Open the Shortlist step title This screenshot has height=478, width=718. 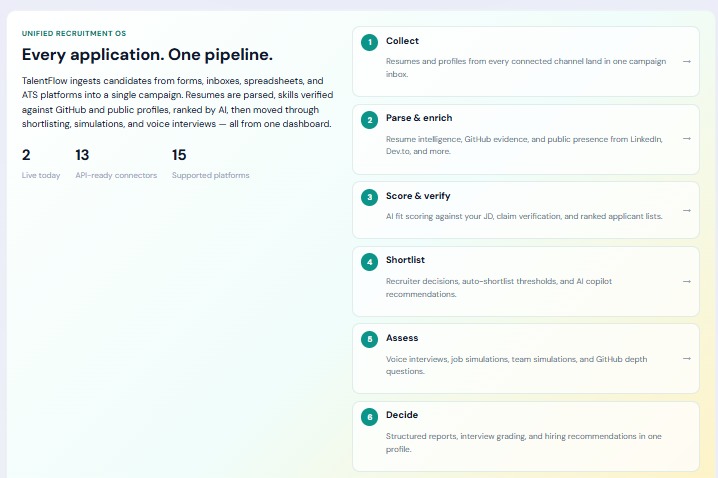click(x=405, y=260)
